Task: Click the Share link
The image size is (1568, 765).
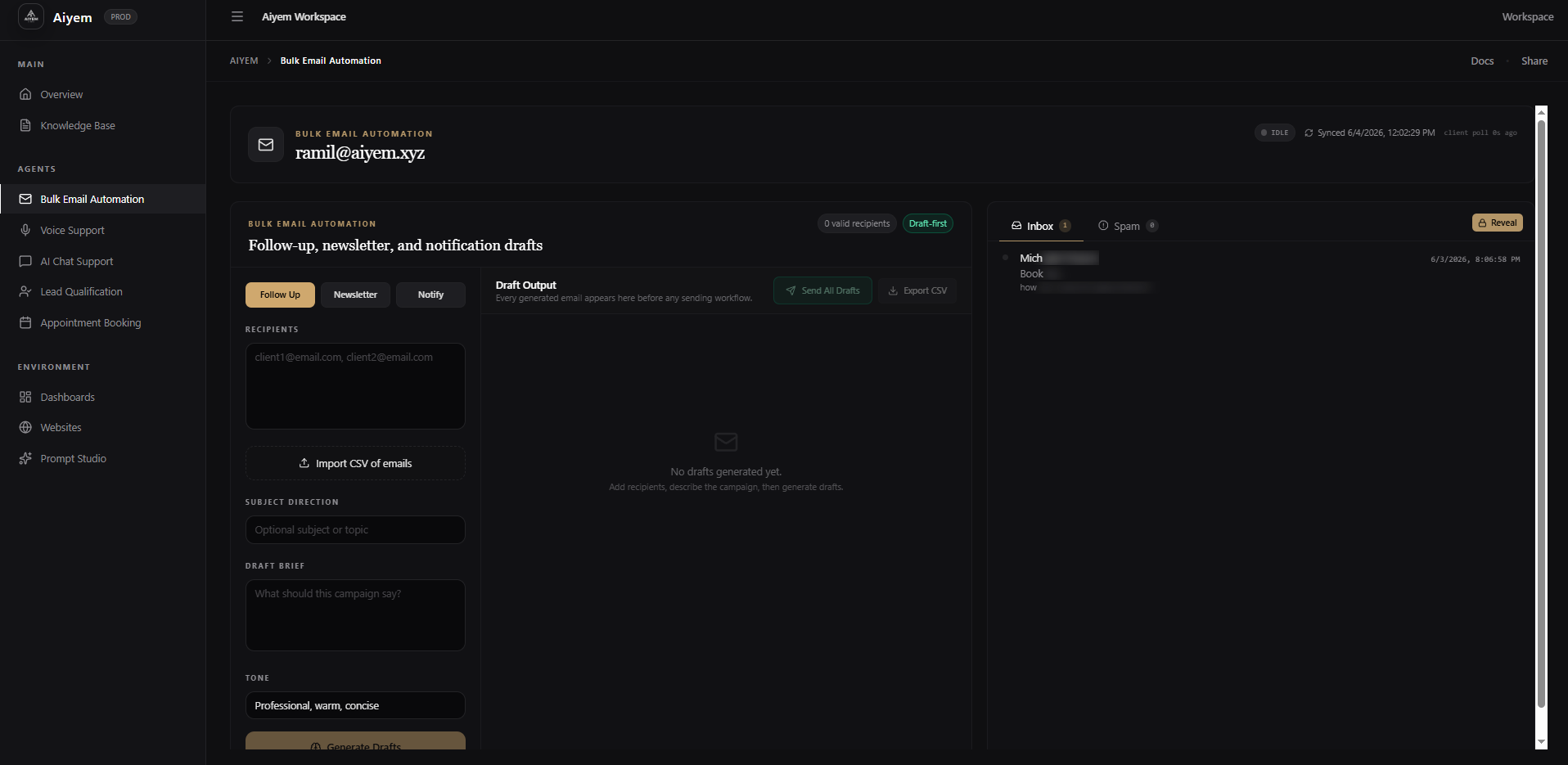Action: 1534,61
